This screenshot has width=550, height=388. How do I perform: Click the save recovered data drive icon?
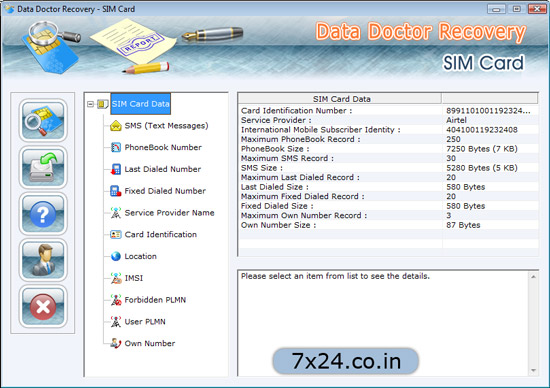[43, 167]
